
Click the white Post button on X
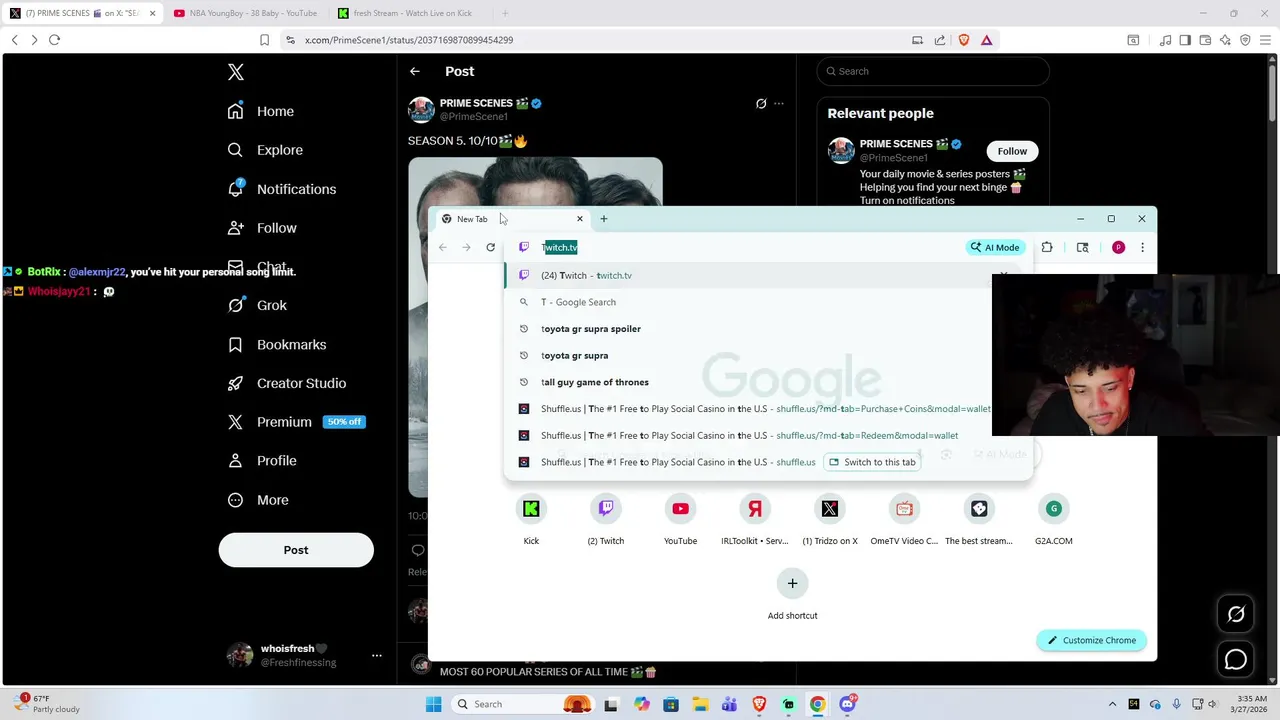296,550
